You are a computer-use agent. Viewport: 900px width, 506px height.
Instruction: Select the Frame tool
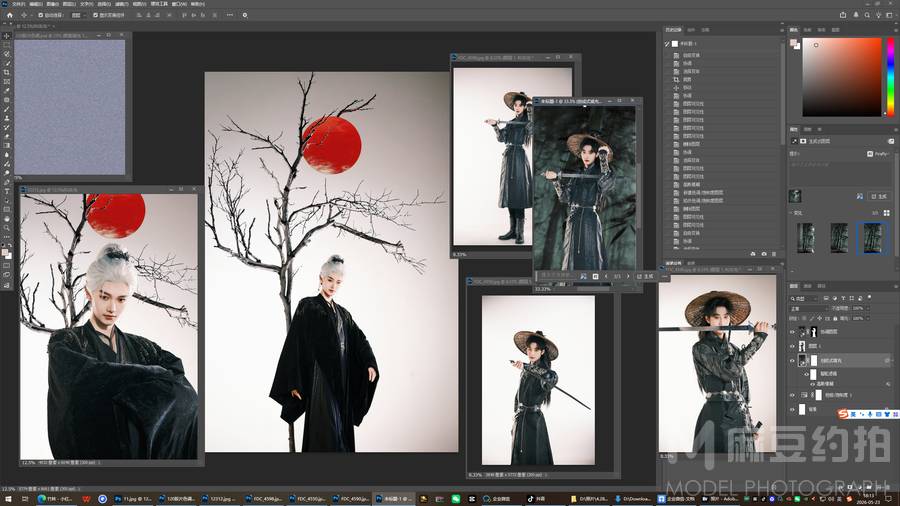pos(7,82)
